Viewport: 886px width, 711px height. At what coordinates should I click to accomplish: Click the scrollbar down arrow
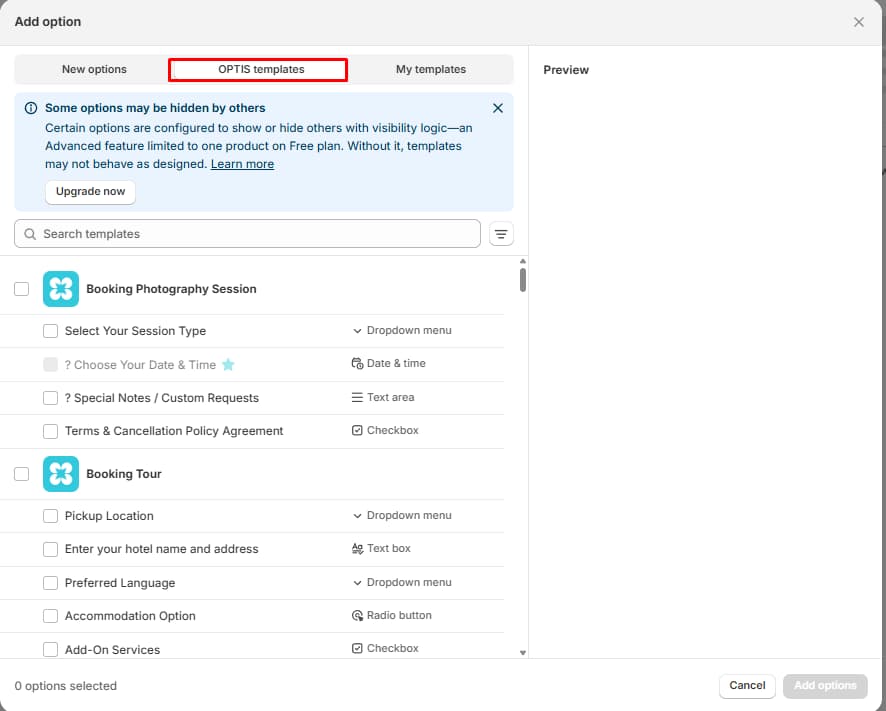click(x=523, y=653)
